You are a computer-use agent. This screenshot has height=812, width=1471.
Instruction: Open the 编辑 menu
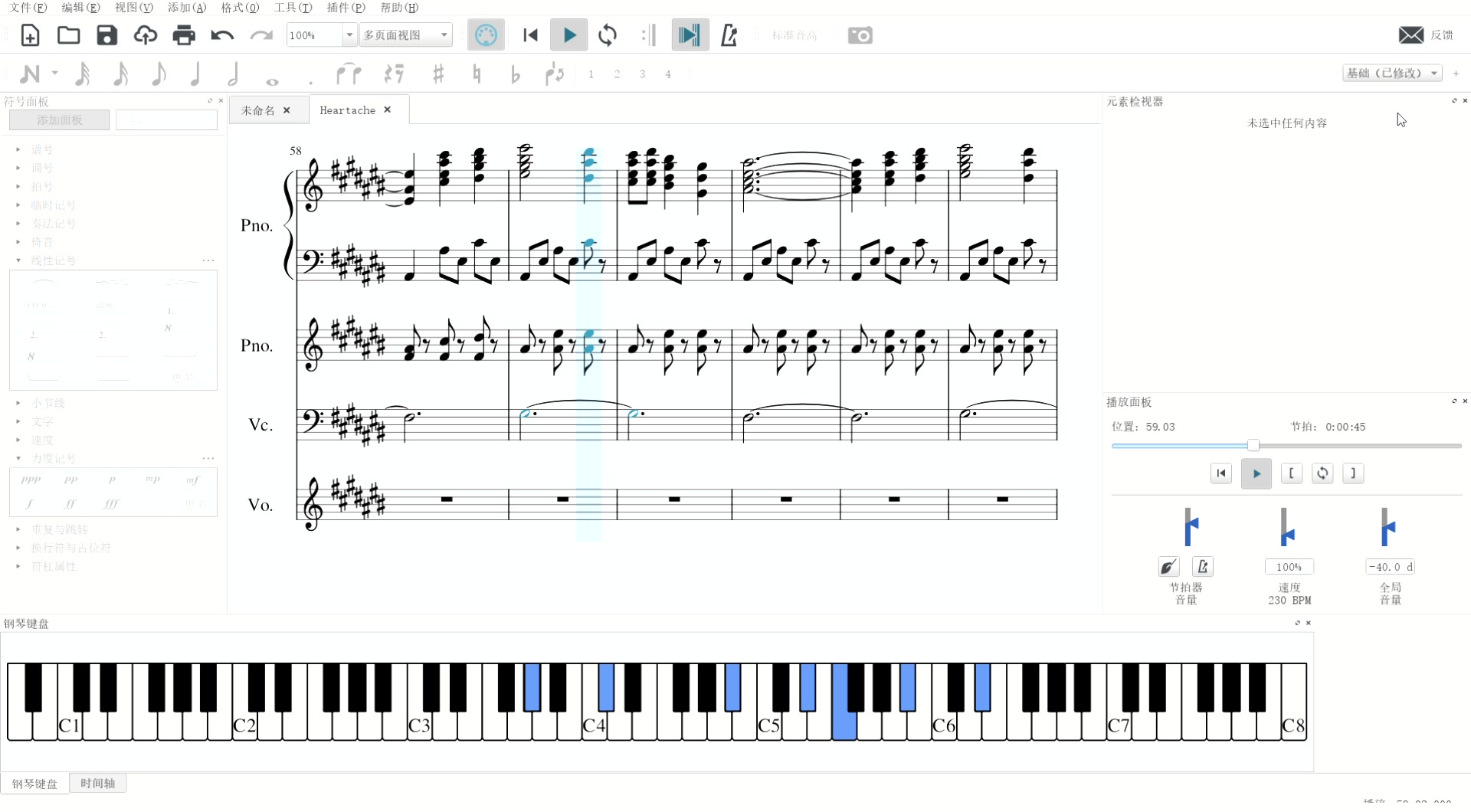pos(80,8)
